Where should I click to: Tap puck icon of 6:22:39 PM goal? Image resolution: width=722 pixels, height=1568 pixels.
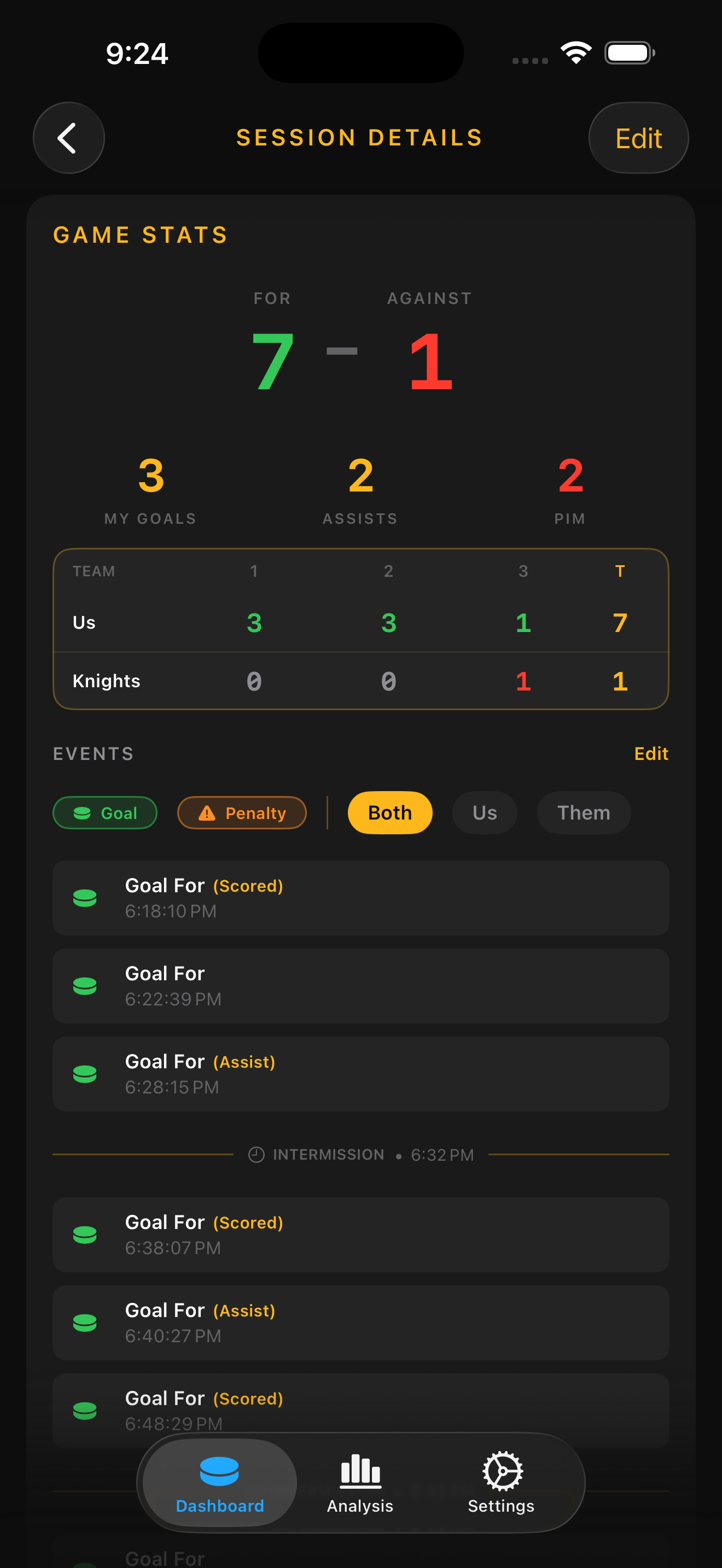coord(85,986)
